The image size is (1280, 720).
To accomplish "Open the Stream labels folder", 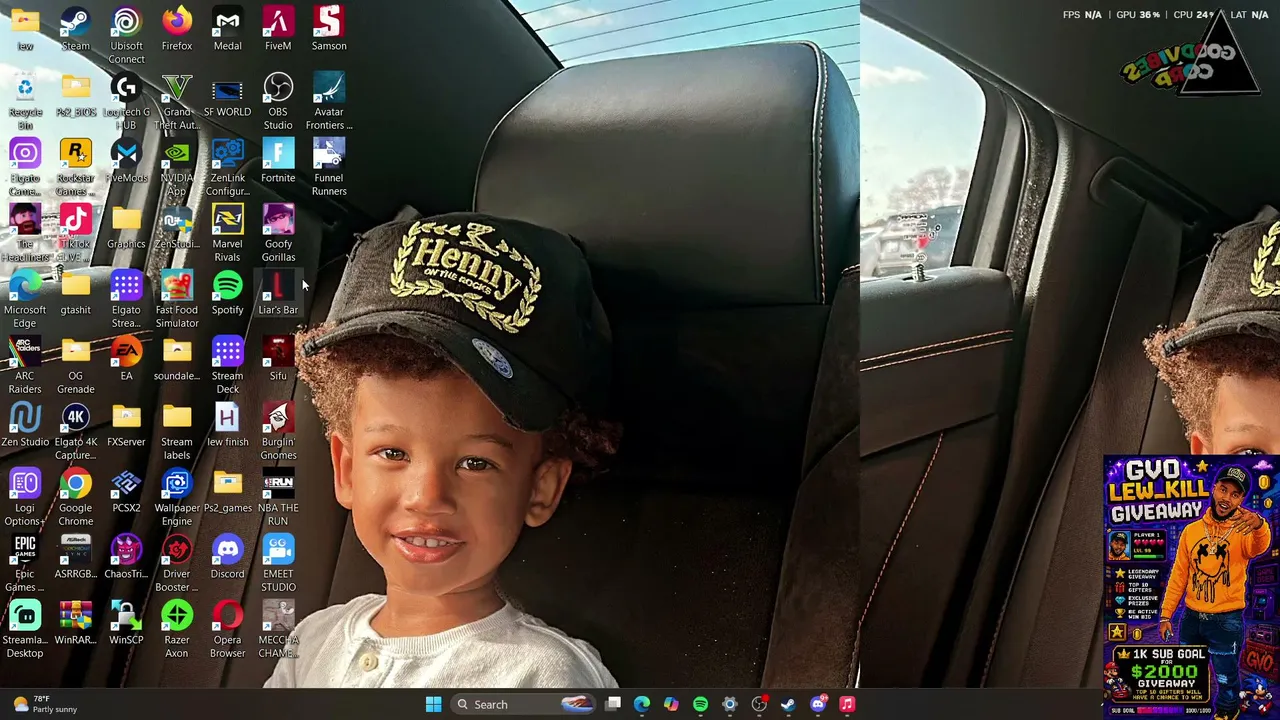I will (x=177, y=431).
